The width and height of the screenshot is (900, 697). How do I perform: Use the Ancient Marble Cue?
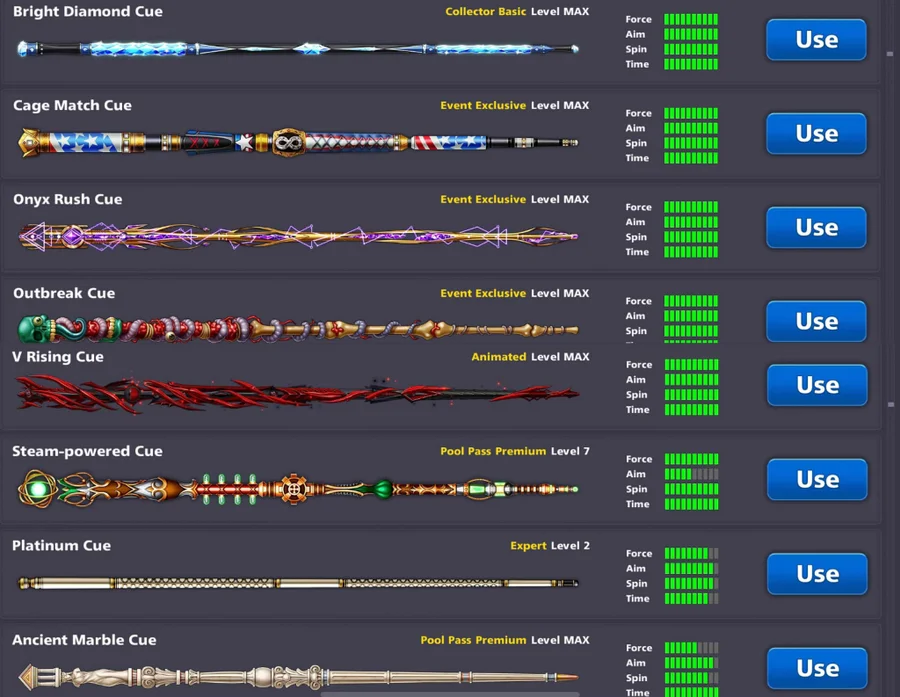817,668
